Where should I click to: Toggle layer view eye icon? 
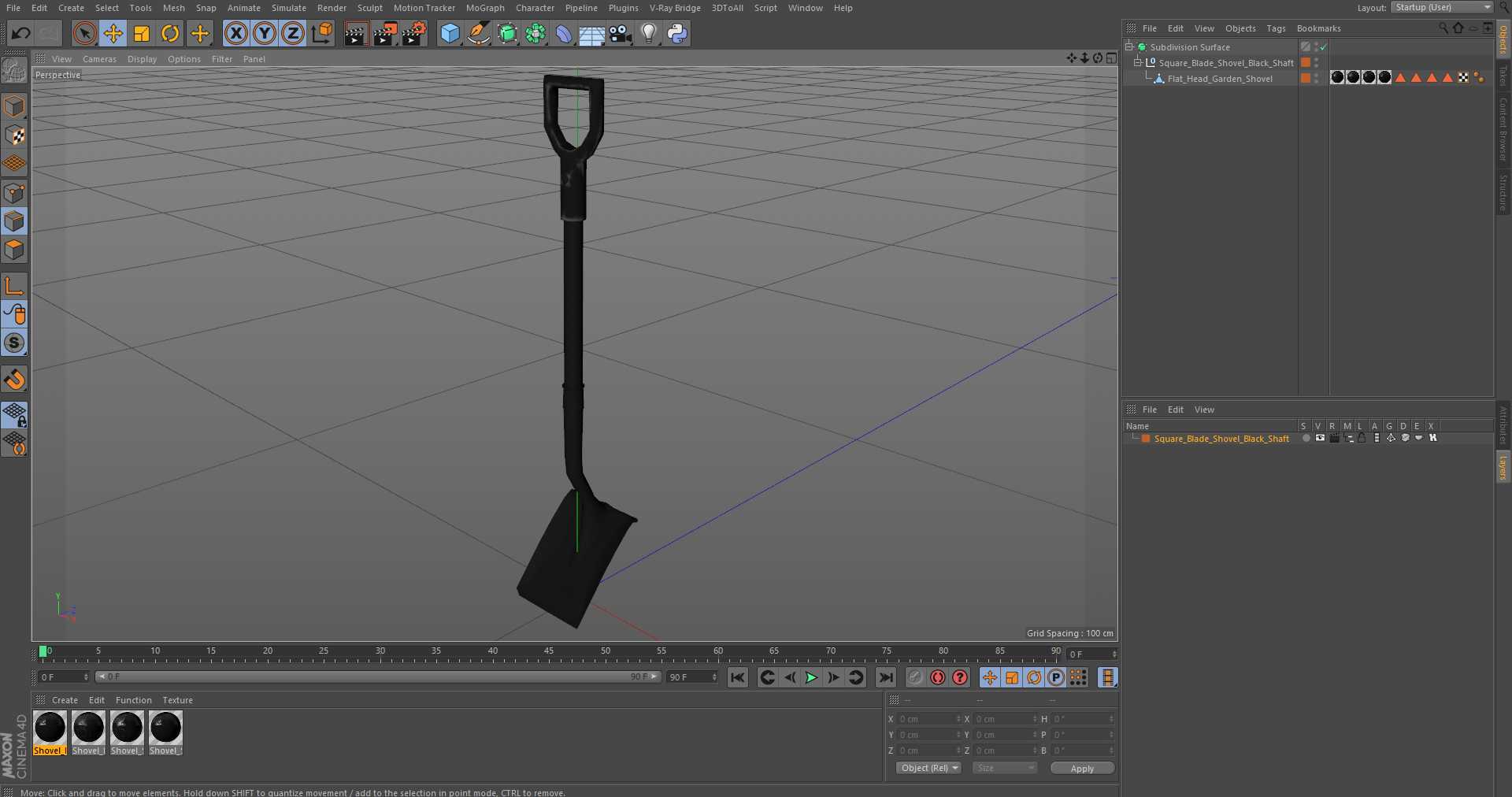1320,438
